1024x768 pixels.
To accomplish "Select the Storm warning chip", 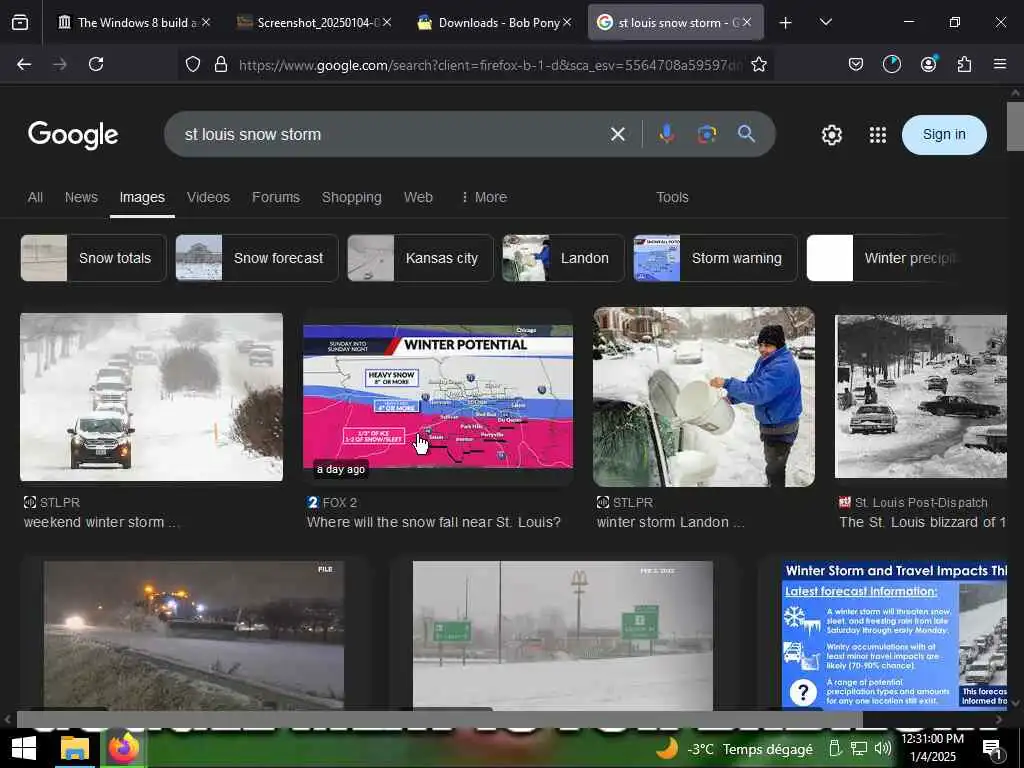I will [x=715, y=258].
